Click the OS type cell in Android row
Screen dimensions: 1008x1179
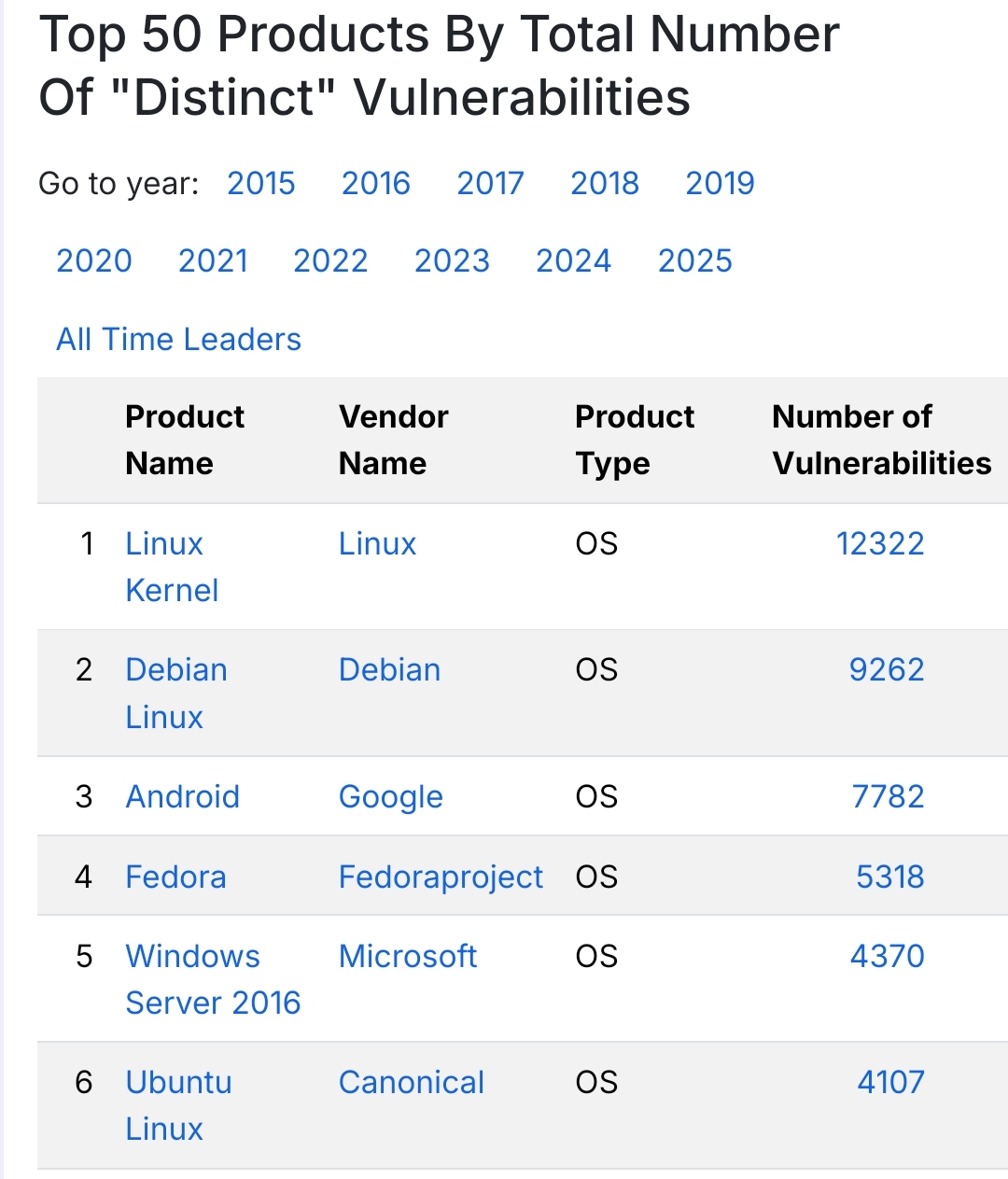596,796
